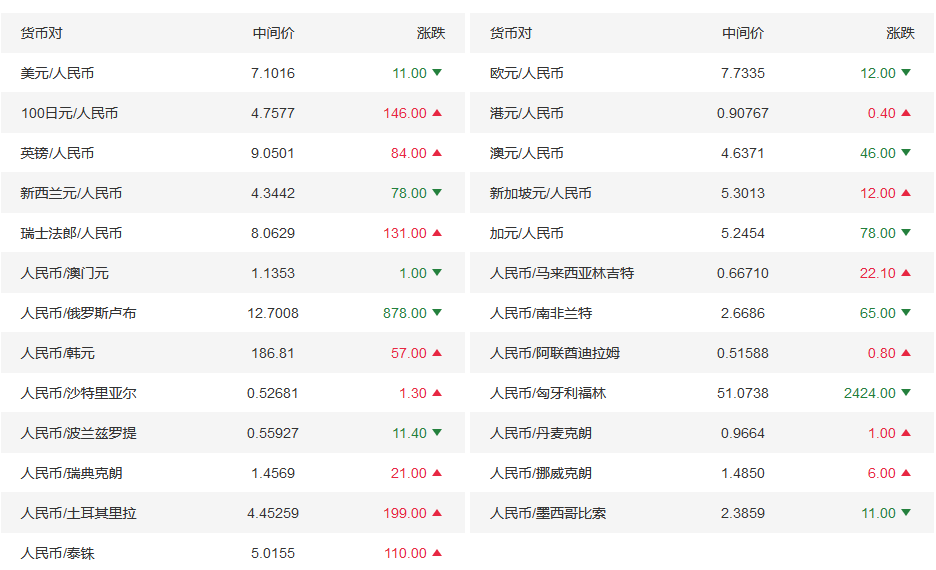Click the red up arrow for 人民币/泰铢
Screen dimensions: 936x570
[437, 553]
